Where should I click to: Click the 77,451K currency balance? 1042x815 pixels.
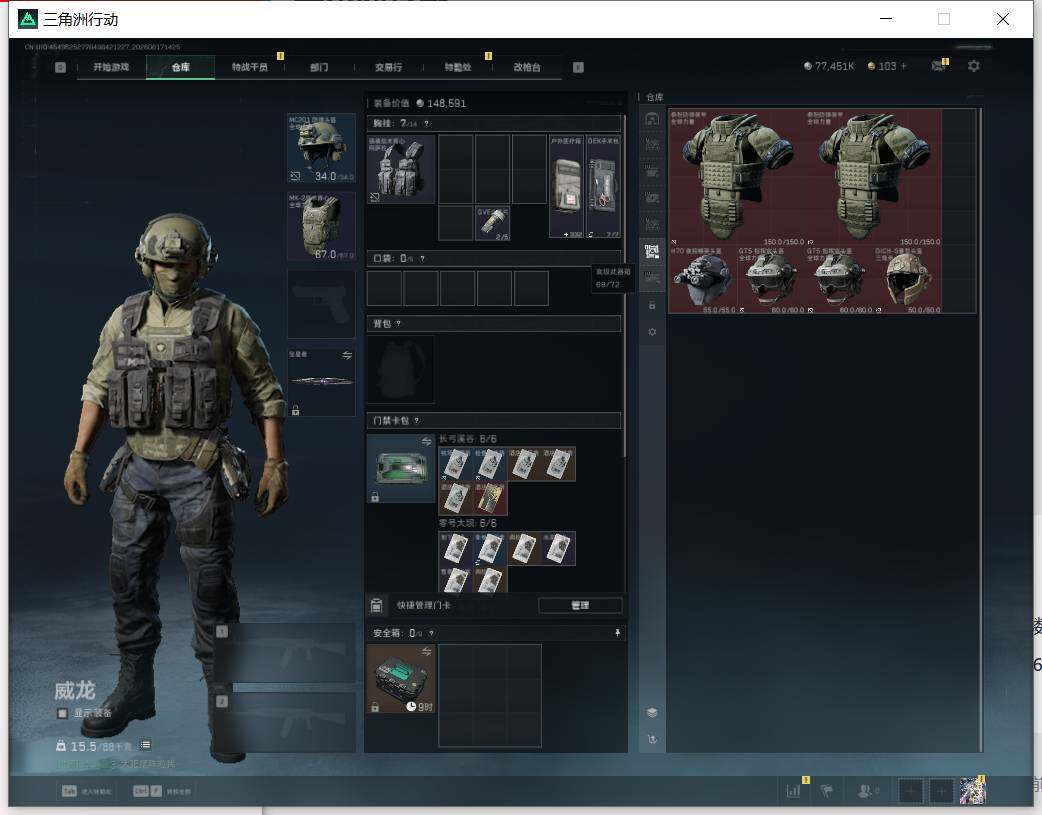click(829, 66)
